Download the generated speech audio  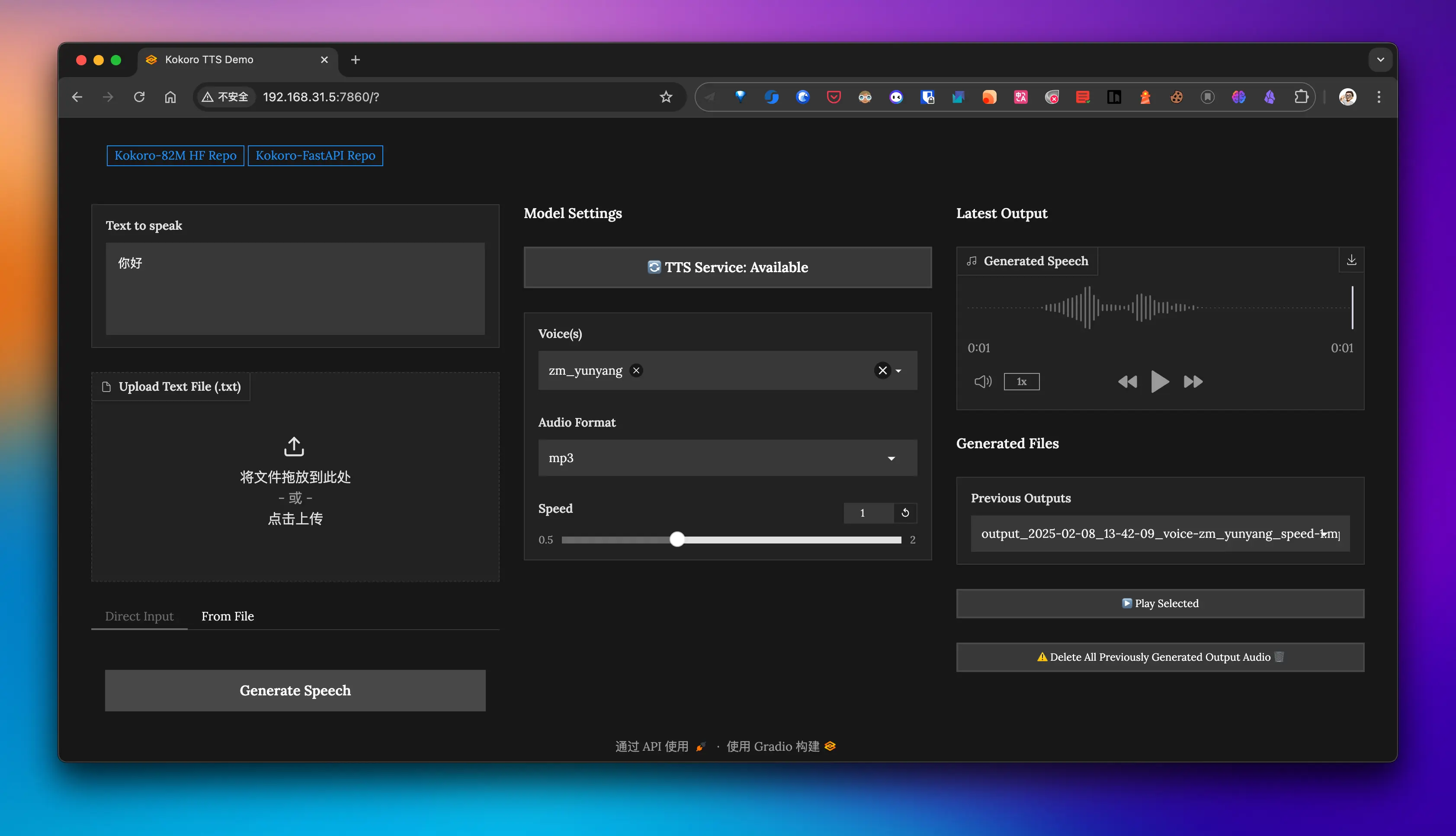pyautogui.click(x=1351, y=260)
